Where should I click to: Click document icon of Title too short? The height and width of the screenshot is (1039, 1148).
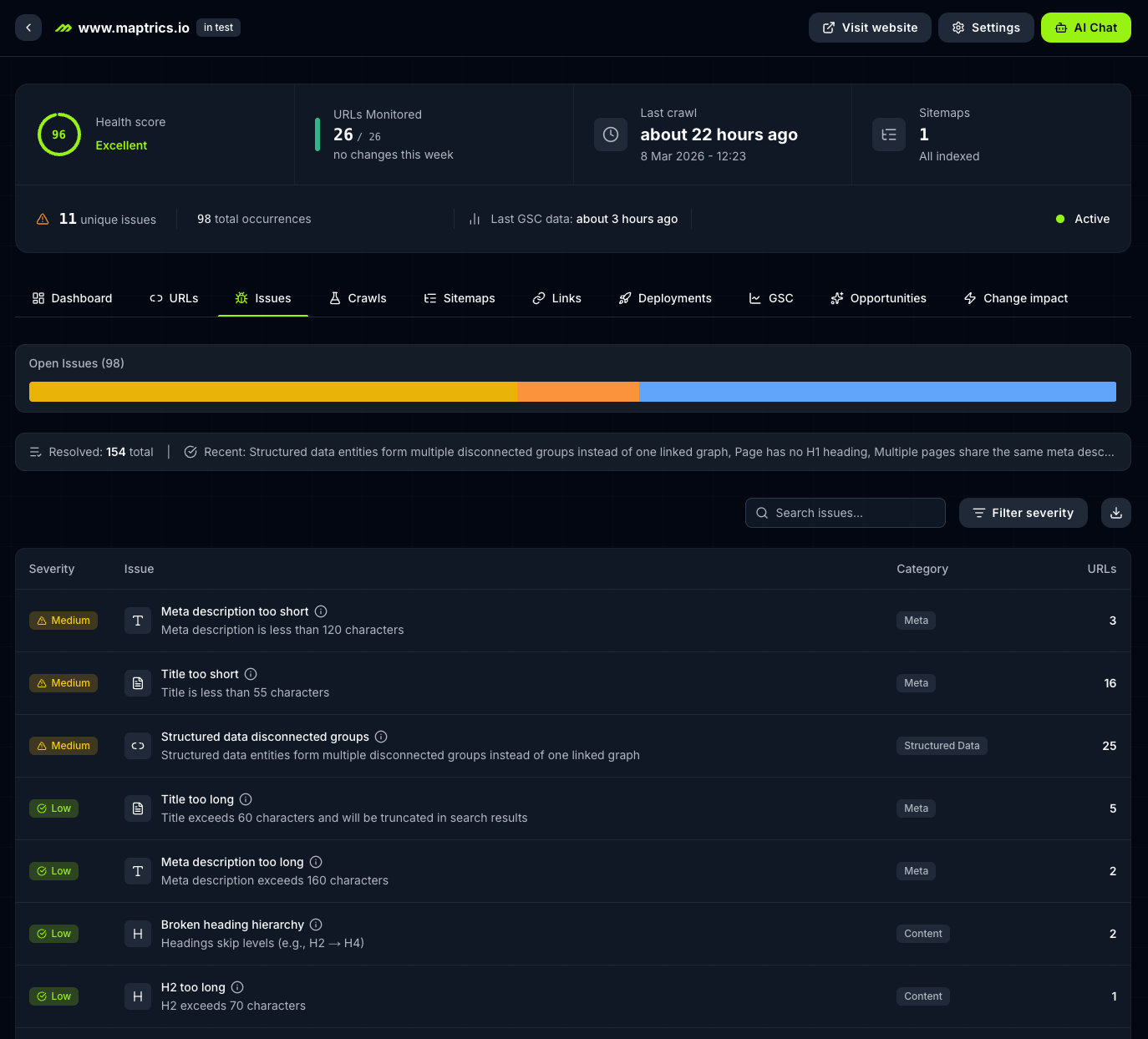pos(138,683)
